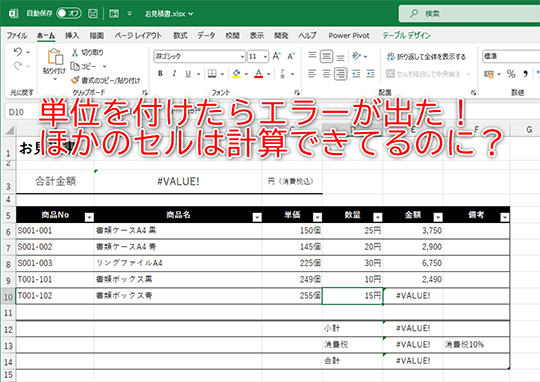Image resolution: width=540 pixels, height=382 pixels.
Task: Switch to the テーブルデザイン tab
Action: pyautogui.click(x=406, y=35)
